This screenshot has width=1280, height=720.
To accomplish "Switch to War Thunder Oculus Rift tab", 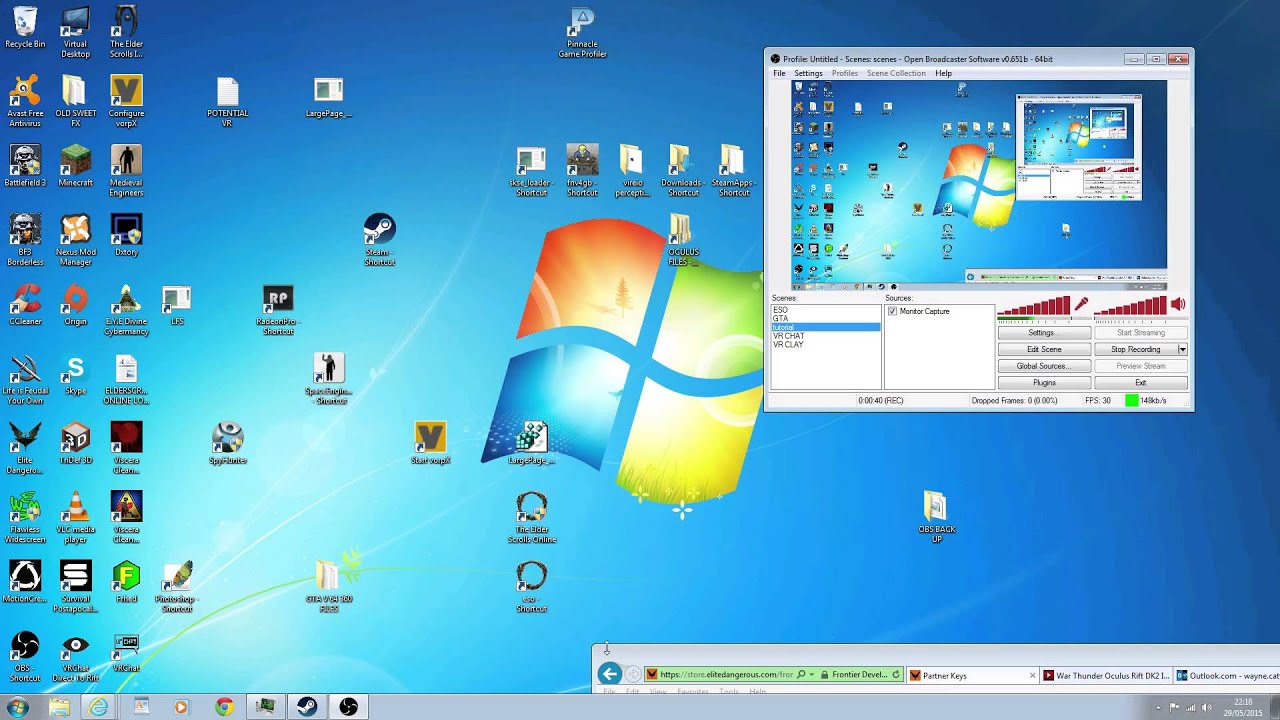I will [x=1105, y=675].
